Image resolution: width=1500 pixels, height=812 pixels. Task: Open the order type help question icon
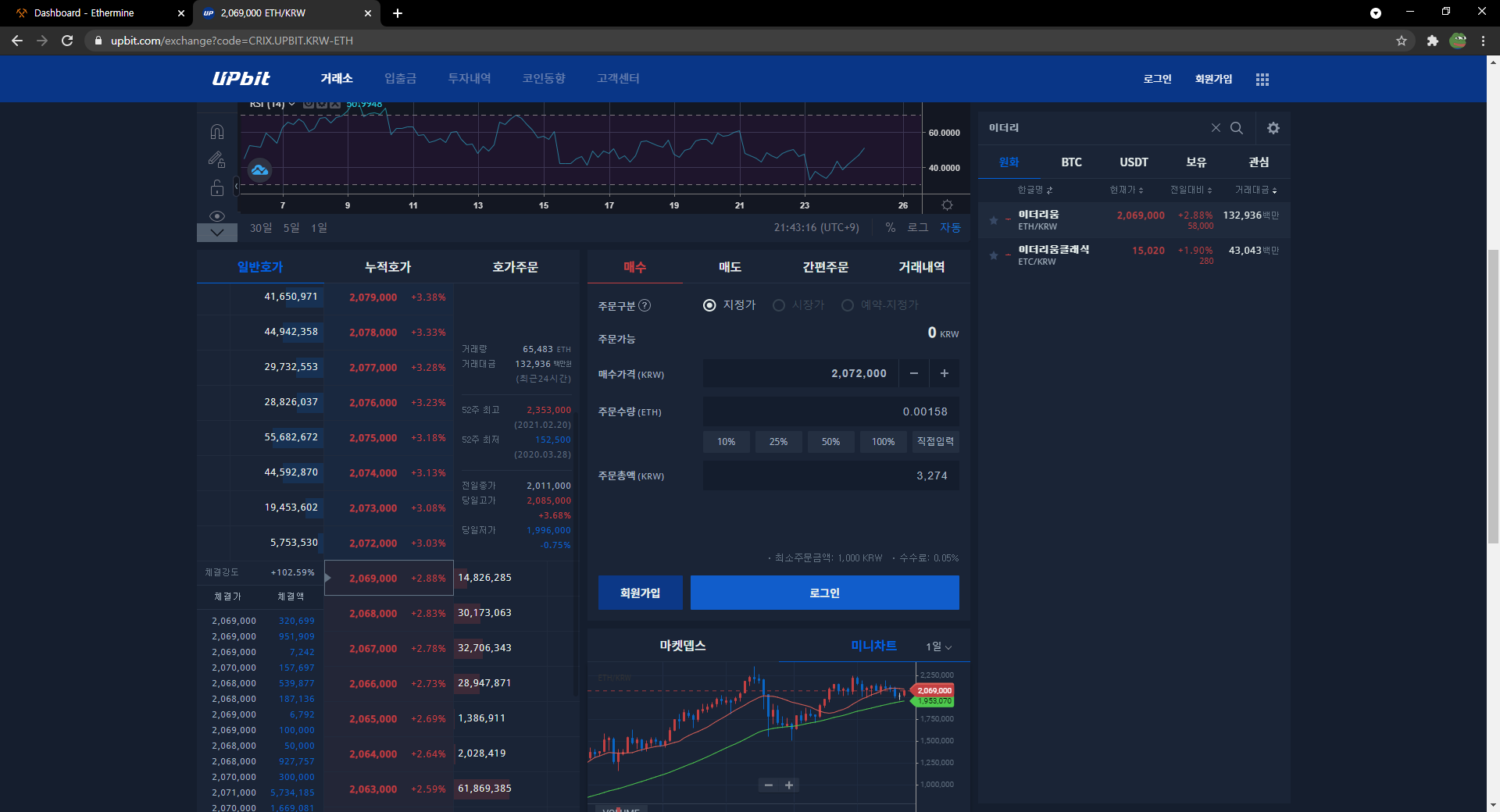645,305
